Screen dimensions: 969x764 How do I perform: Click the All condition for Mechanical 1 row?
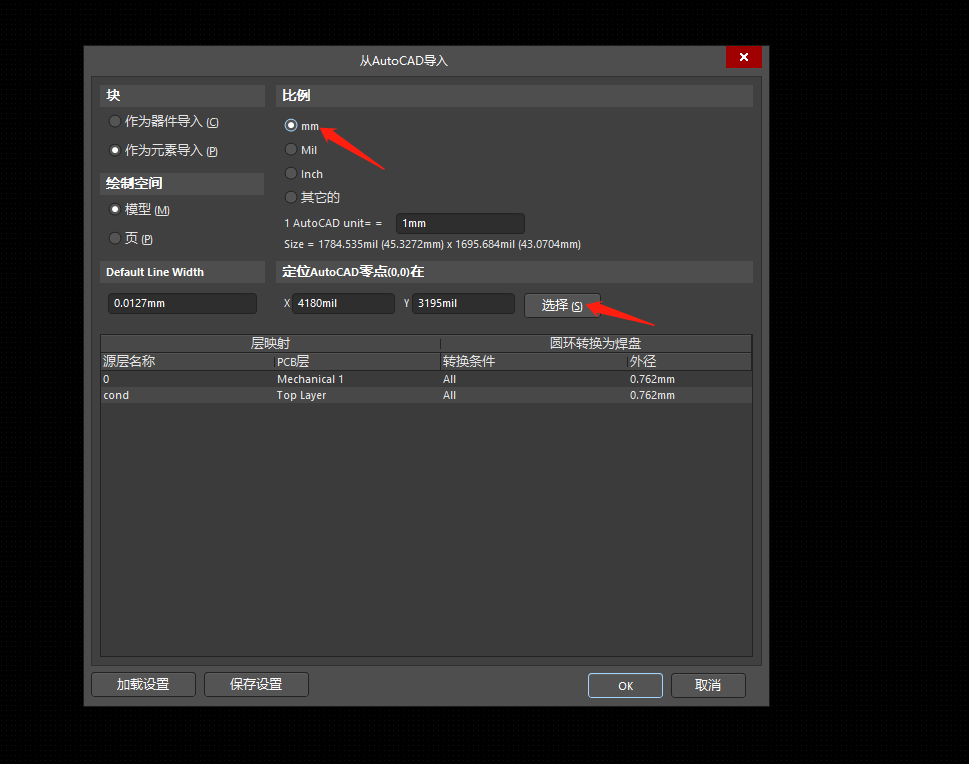point(534,379)
